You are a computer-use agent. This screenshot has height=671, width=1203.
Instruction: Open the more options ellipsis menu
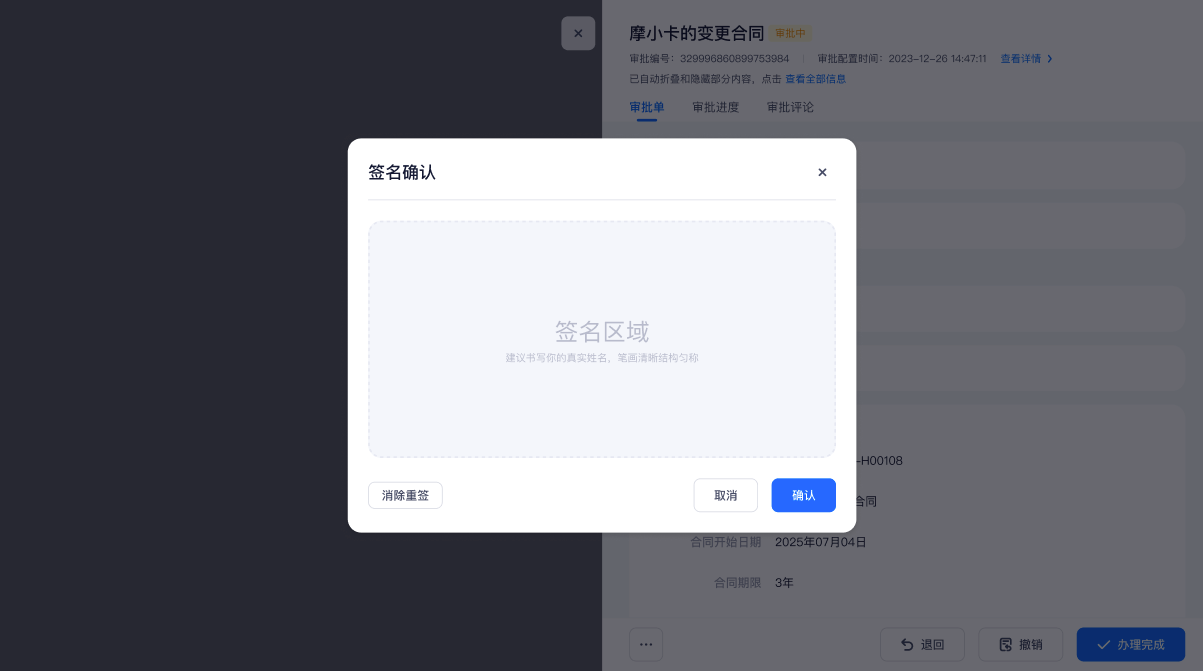click(646, 644)
